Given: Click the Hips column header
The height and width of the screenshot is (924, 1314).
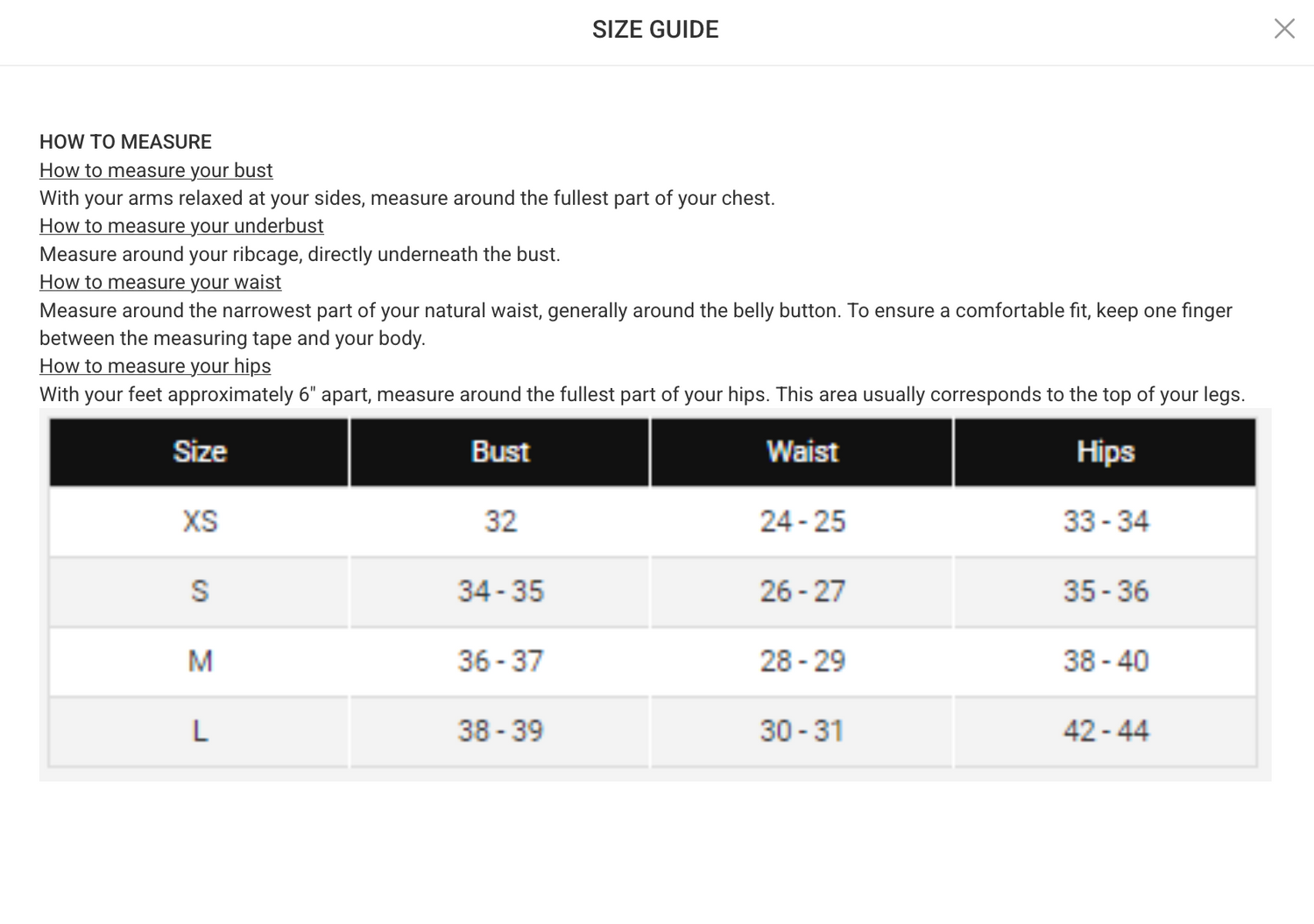Looking at the screenshot, I should pyautogui.click(x=1106, y=452).
